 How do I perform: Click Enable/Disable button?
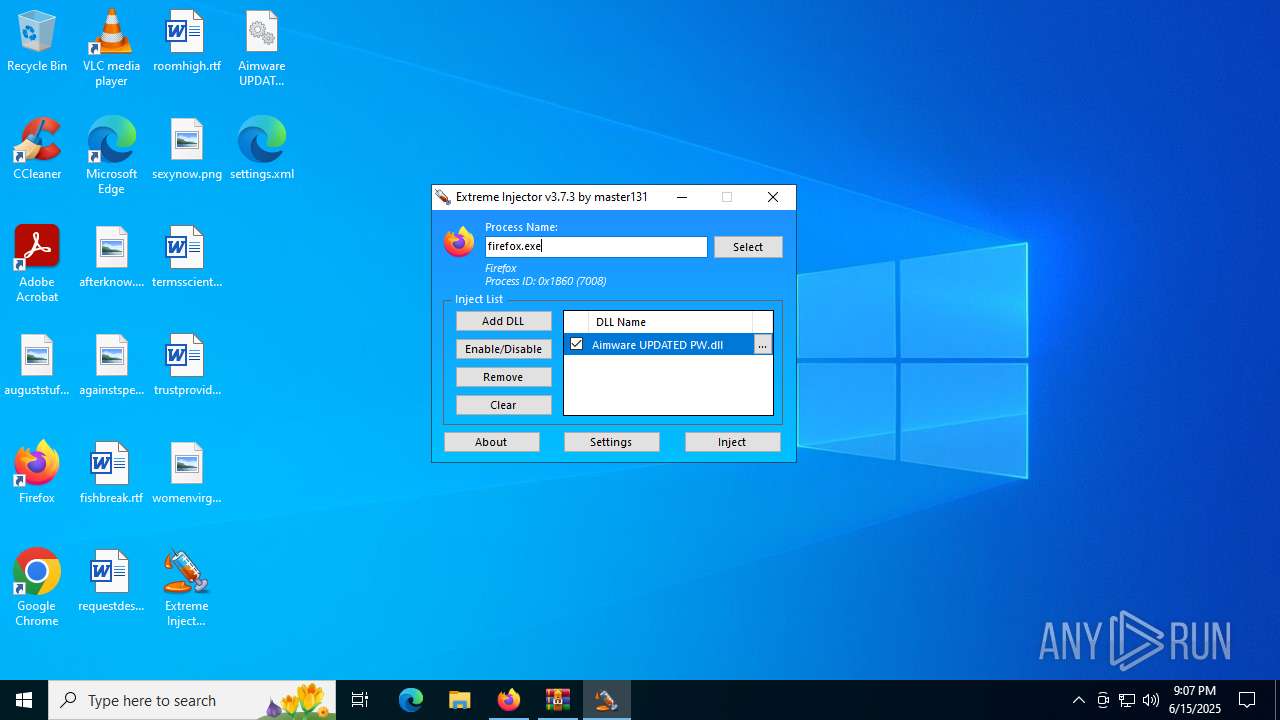(503, 349)
